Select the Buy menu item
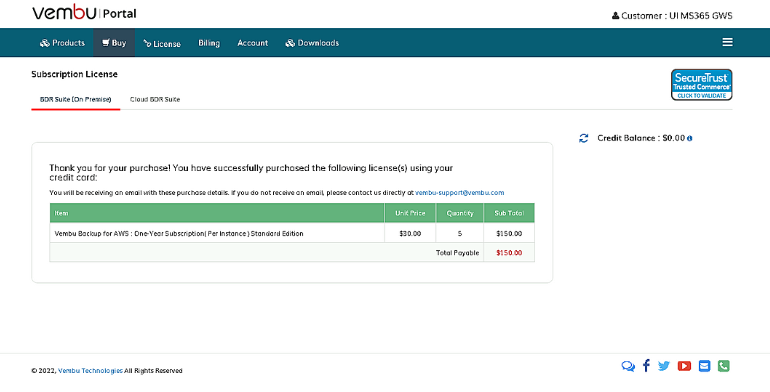The width and height of the screenshot is (770, 392). [x=114, y=43]
